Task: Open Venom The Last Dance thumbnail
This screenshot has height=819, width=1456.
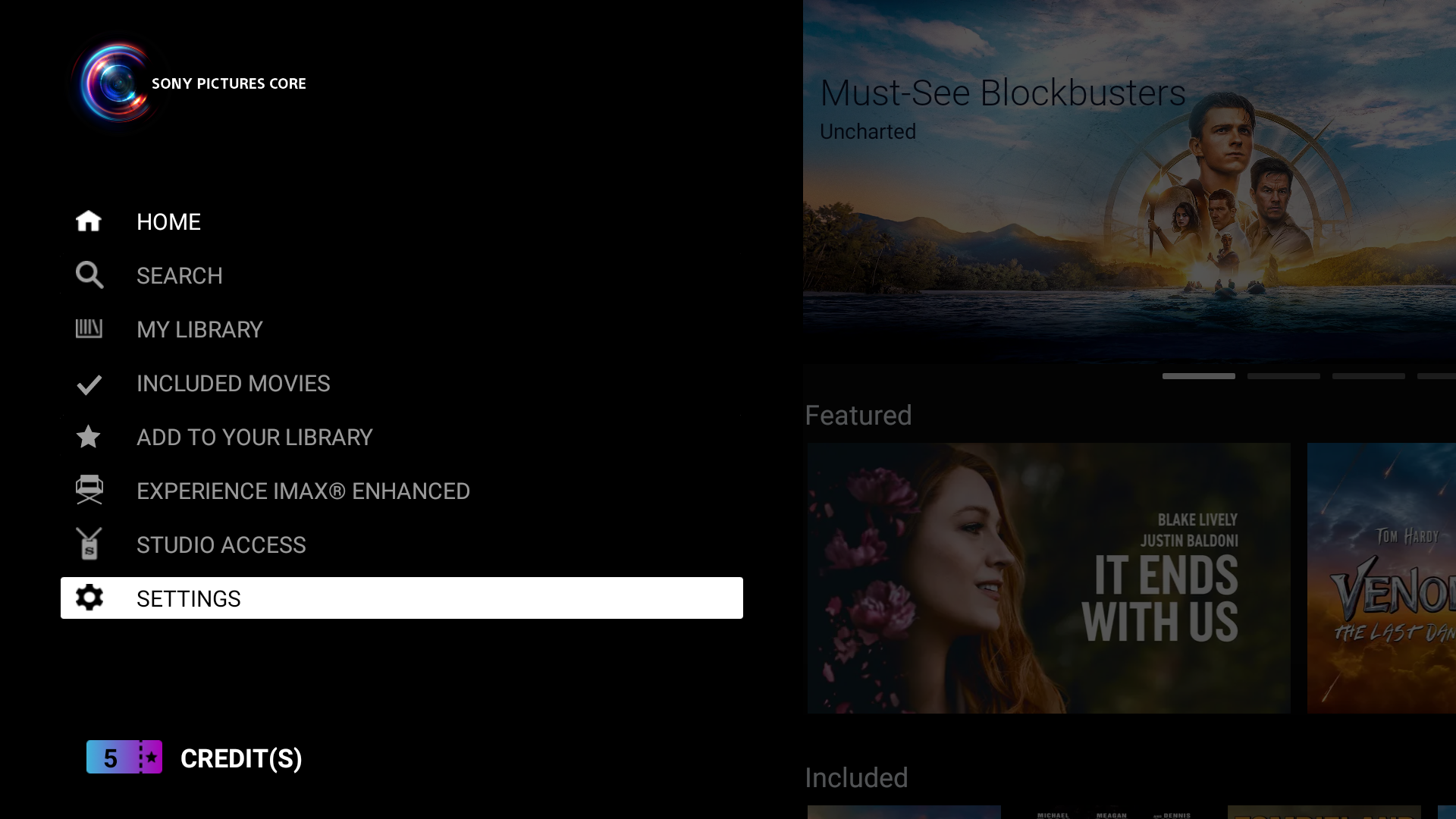Action: coord(1381,578)
